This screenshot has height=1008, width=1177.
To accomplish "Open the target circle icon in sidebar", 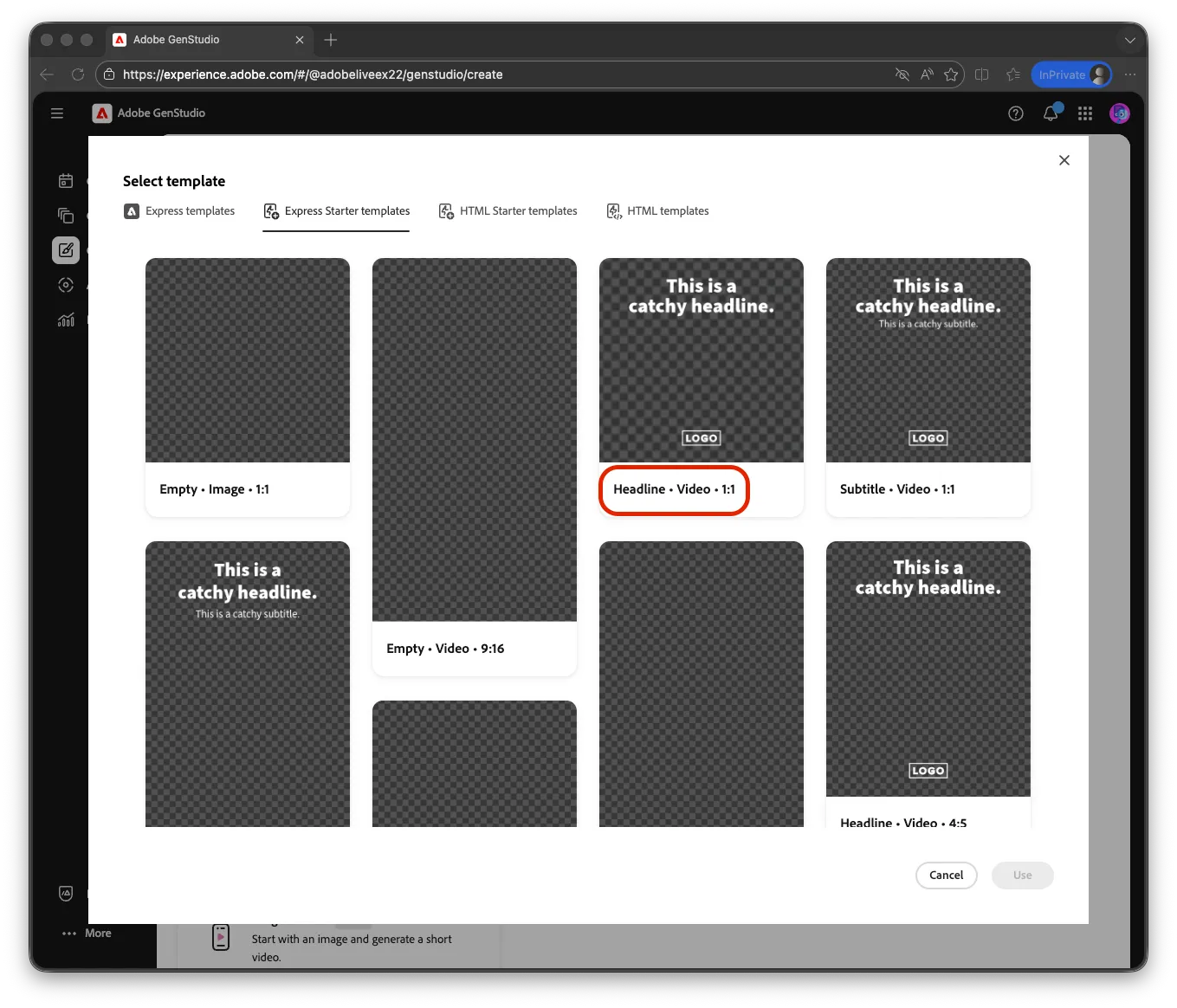I will pos(66,285).
